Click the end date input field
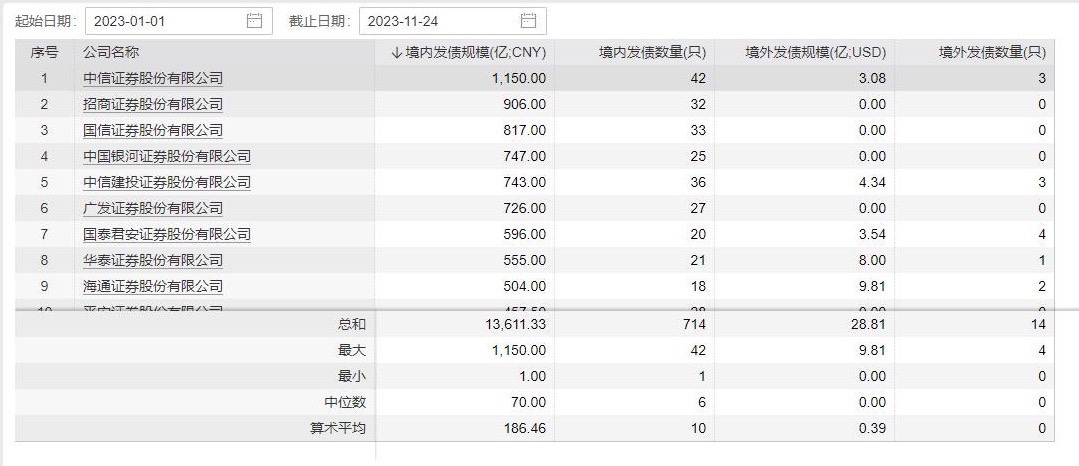This screenshot has width=1079, height=466. tap(438, 20)
